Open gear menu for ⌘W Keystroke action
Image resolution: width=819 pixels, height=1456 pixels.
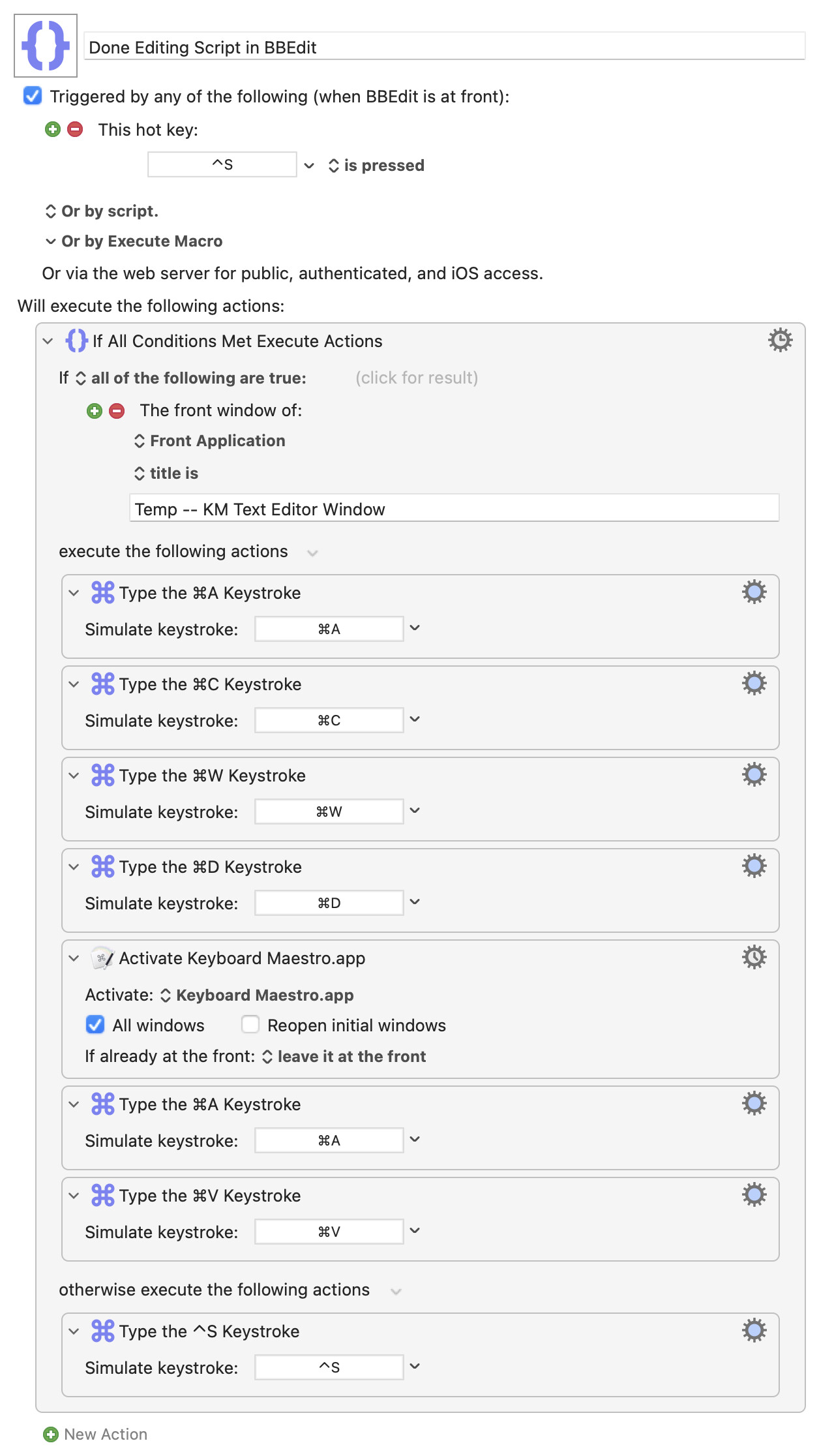click(x=754, y=775)
